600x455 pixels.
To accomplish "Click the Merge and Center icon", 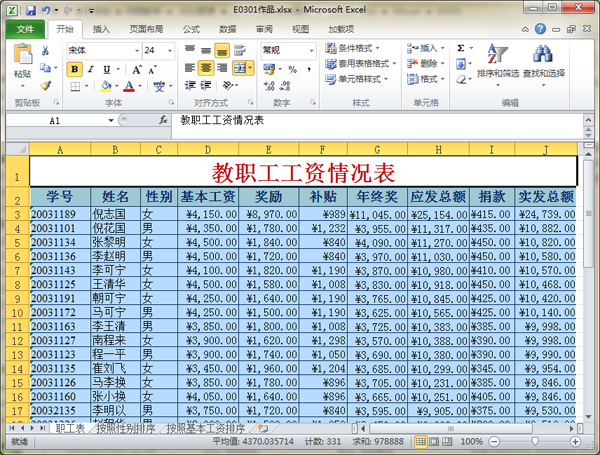I will click(x=242, y=68).
